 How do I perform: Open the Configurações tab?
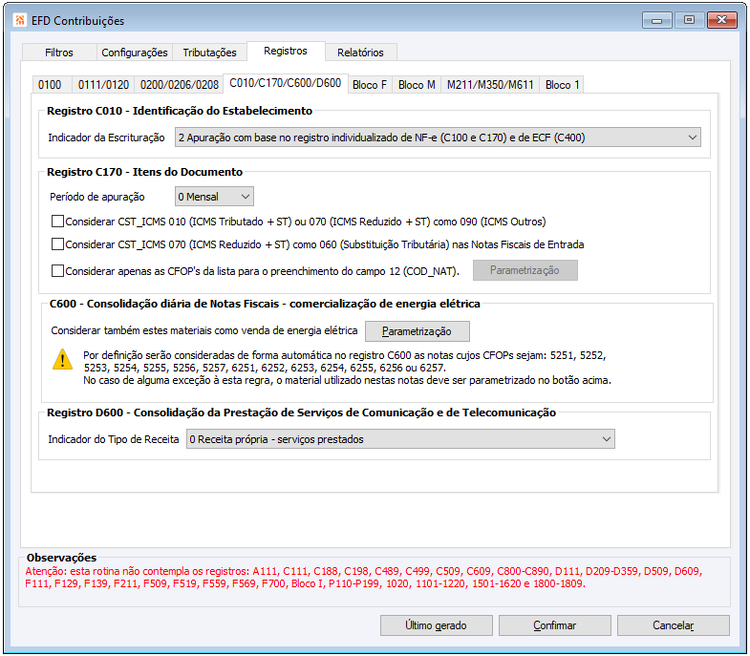pos(134,53)
